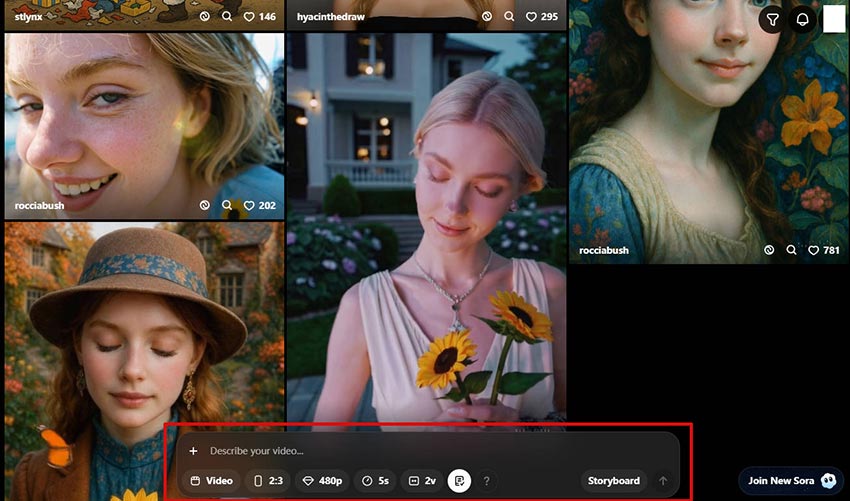
Task: Expand the 2:3 aspect ratio selector
Action: tap(268, 481)
